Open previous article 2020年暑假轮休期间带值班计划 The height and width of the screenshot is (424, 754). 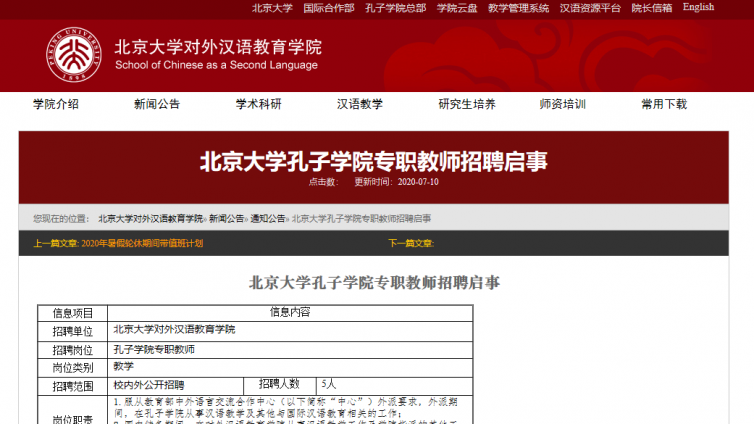pos(142,243)
